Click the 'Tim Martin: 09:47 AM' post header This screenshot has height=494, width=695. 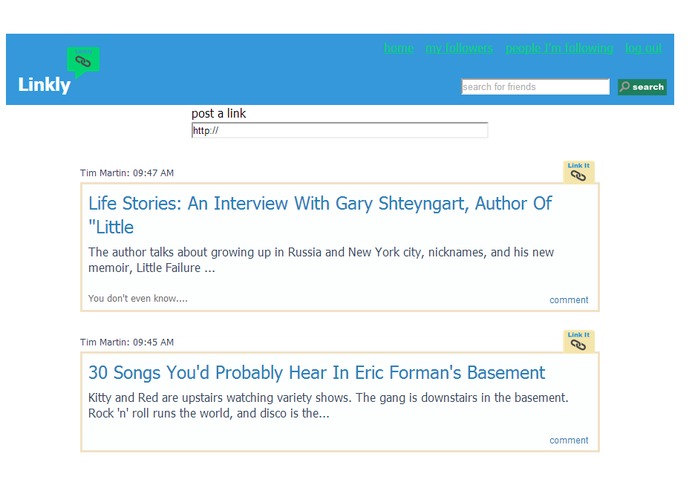pyautogui.click(x=127, y=173)
